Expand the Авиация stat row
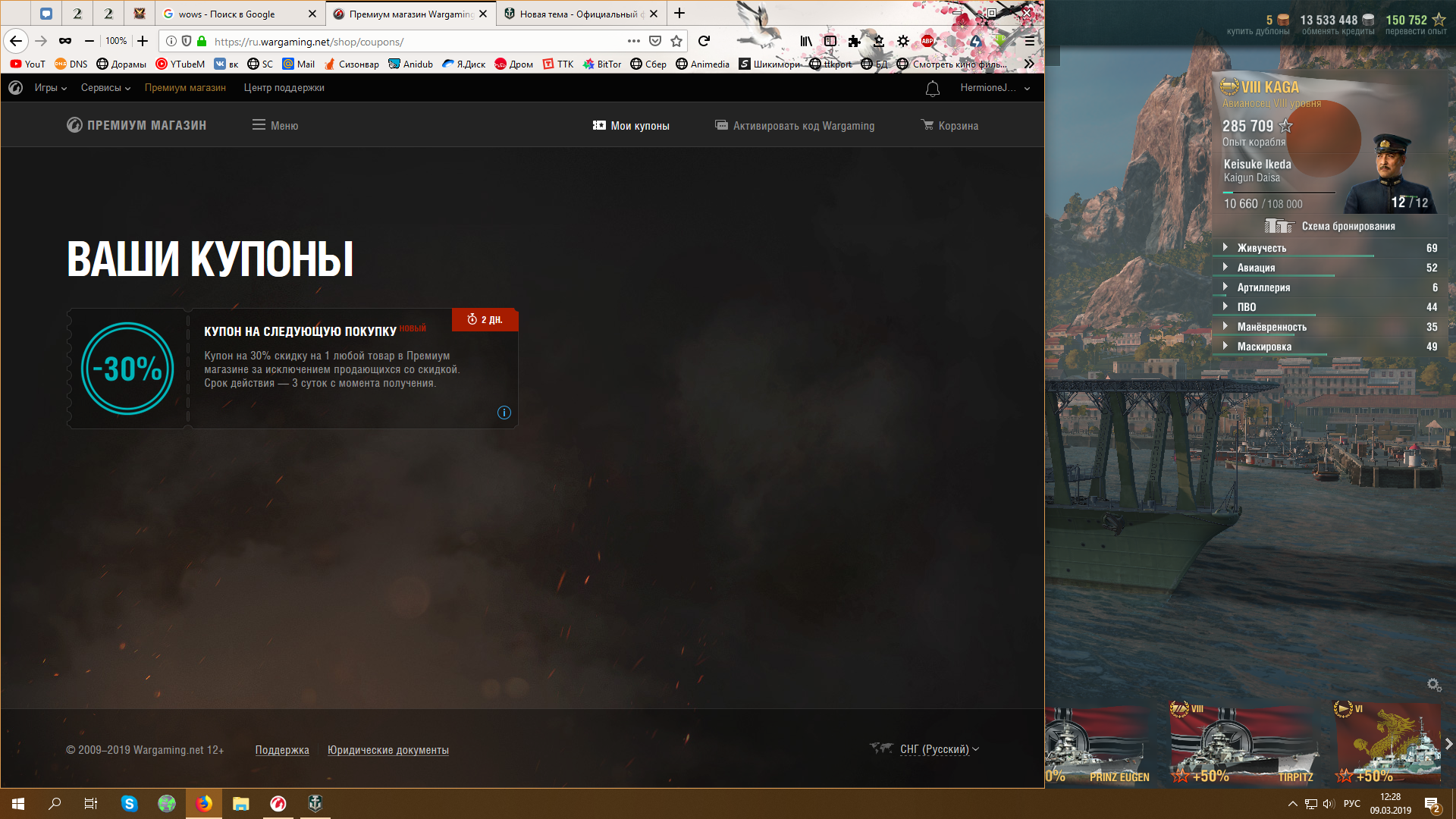Viewport: 1456px width, 819px height. 1329,268
